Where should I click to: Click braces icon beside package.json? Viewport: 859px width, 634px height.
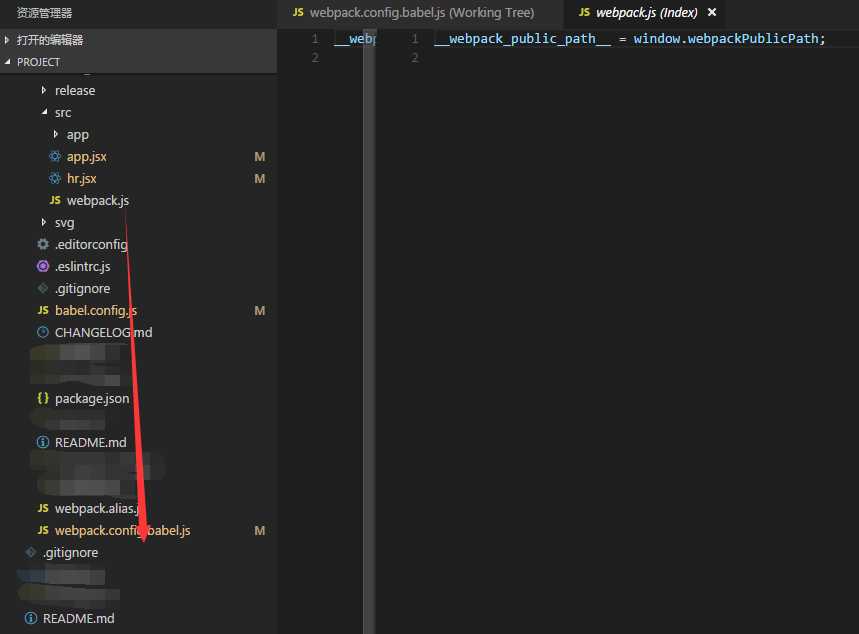pos(43,398)
